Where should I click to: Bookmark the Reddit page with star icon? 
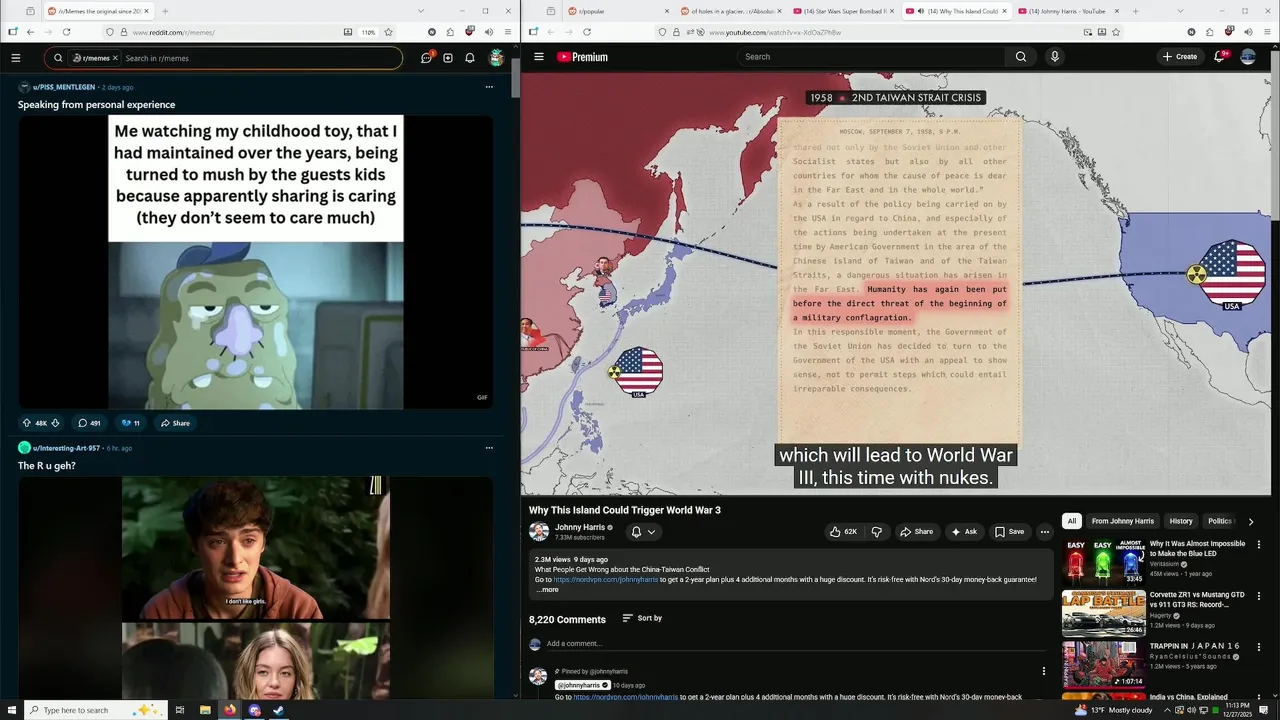(x=389, y=32)
